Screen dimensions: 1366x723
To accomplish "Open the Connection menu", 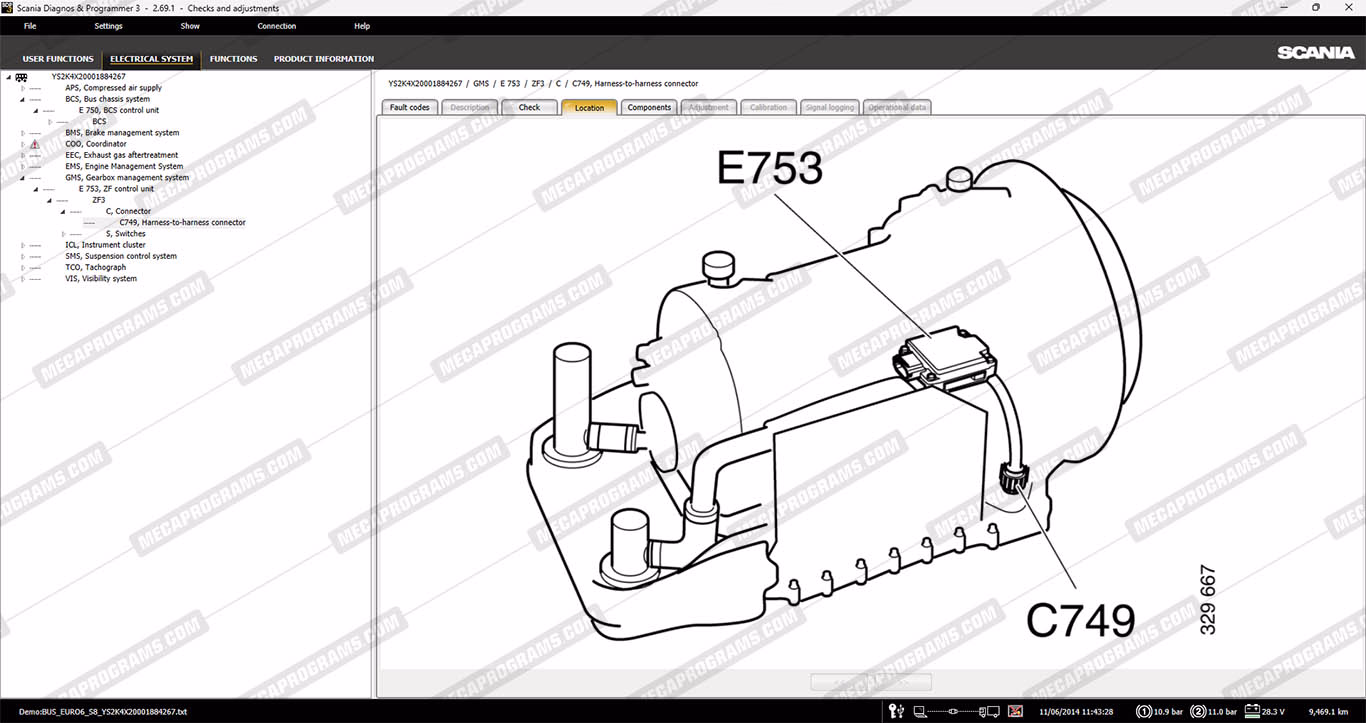I will [x=277, y=26].
